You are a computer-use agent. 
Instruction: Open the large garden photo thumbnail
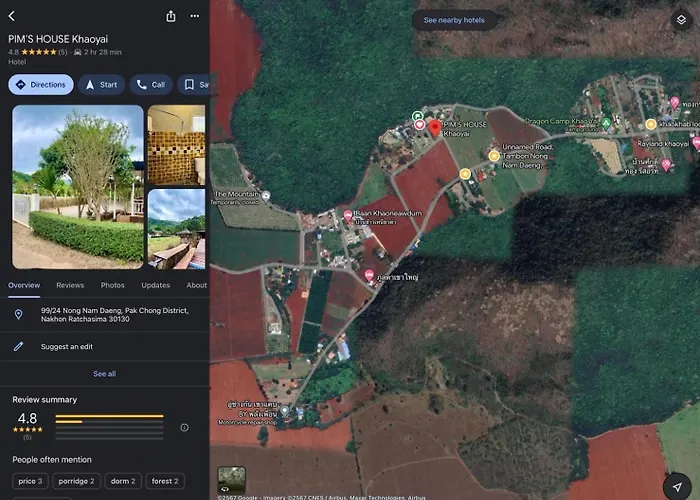78,187
